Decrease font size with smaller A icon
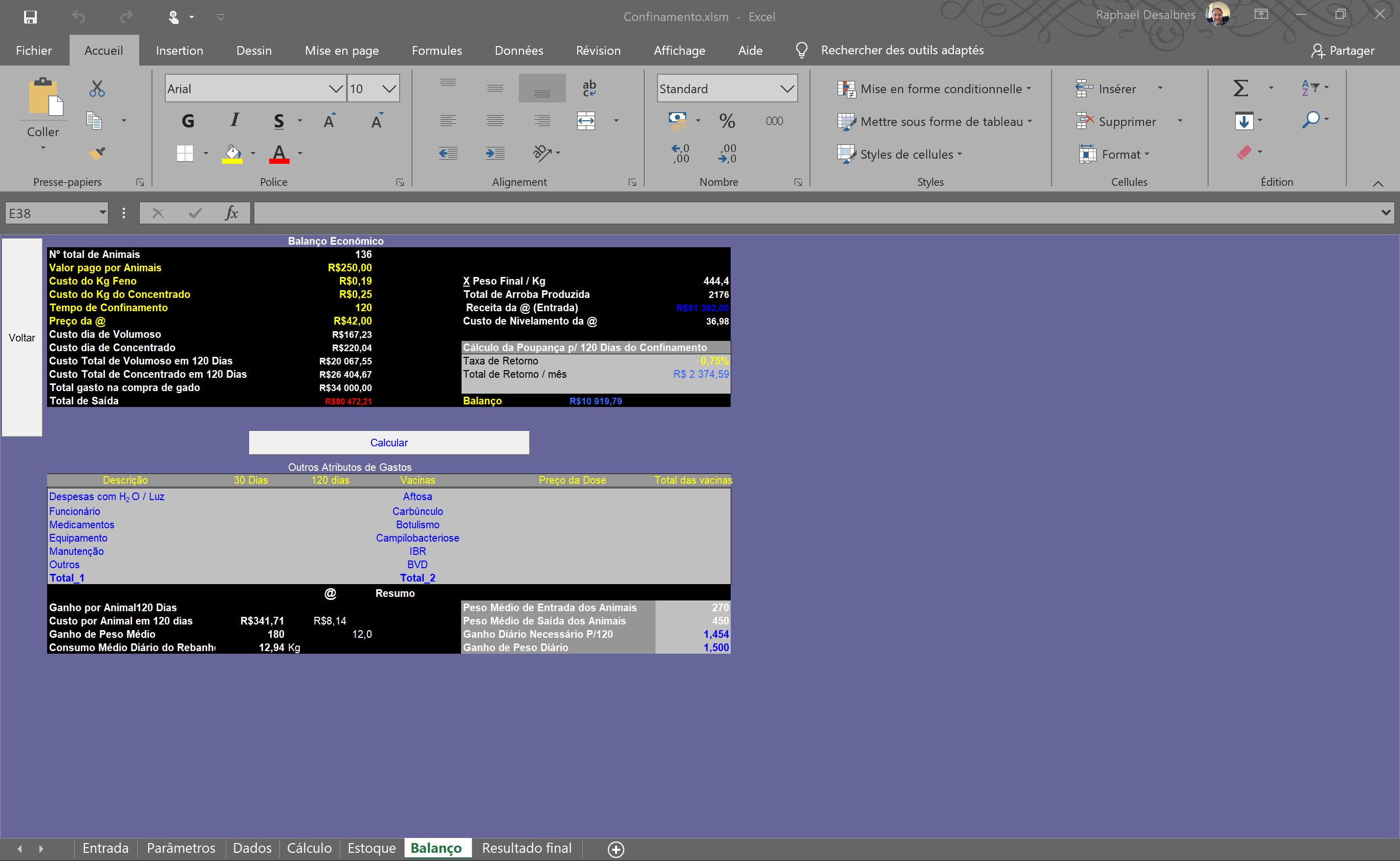The height and width of the screenshot is (861, 1400). pos(377,121)
